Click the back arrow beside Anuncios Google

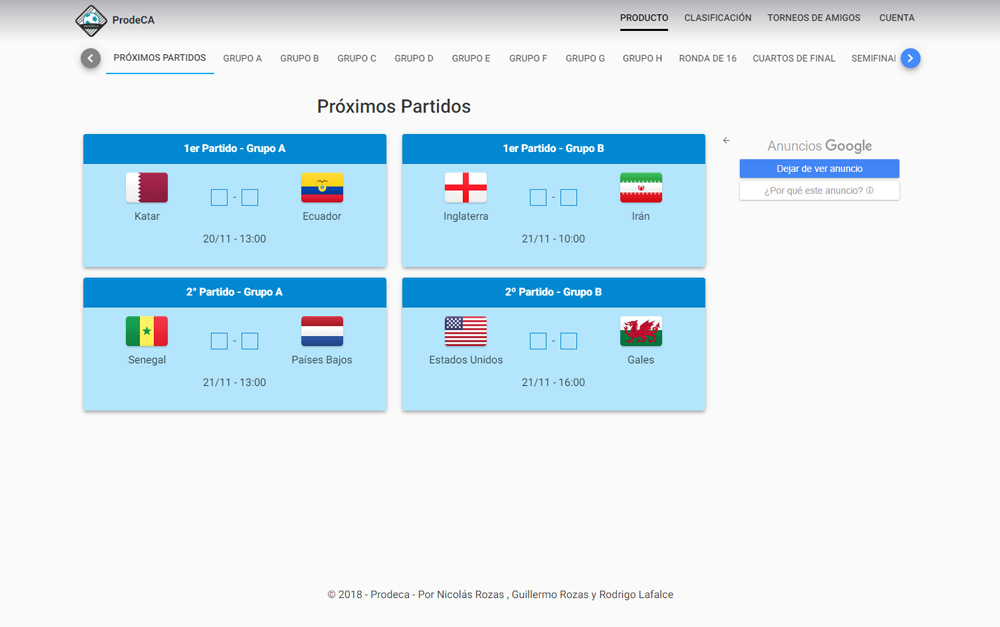pyautogui.click(x=727, y=141)
